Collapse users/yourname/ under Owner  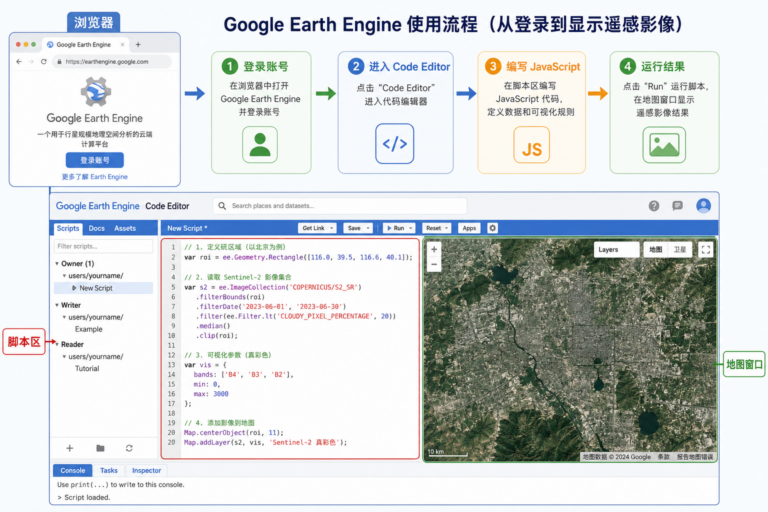click(x=64, y=276)
